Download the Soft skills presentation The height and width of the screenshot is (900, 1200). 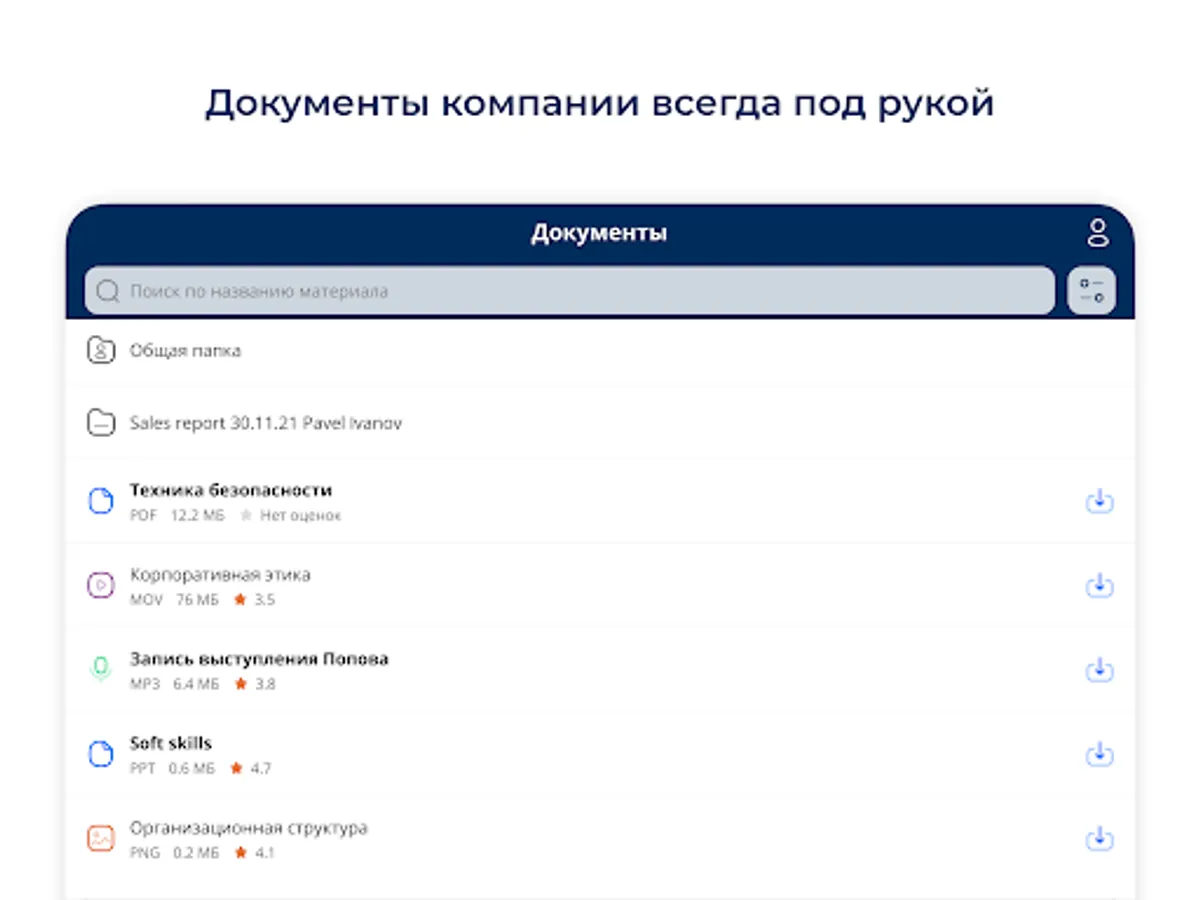1100,754
